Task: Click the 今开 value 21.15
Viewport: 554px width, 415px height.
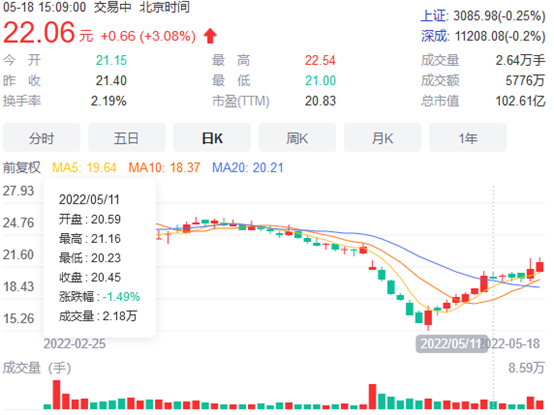Action: coord(111,60)
